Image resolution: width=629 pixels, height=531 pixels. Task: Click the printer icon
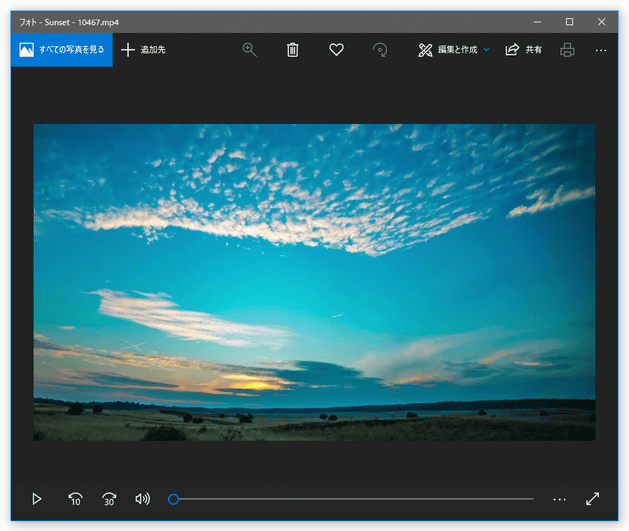click(567, 50)
